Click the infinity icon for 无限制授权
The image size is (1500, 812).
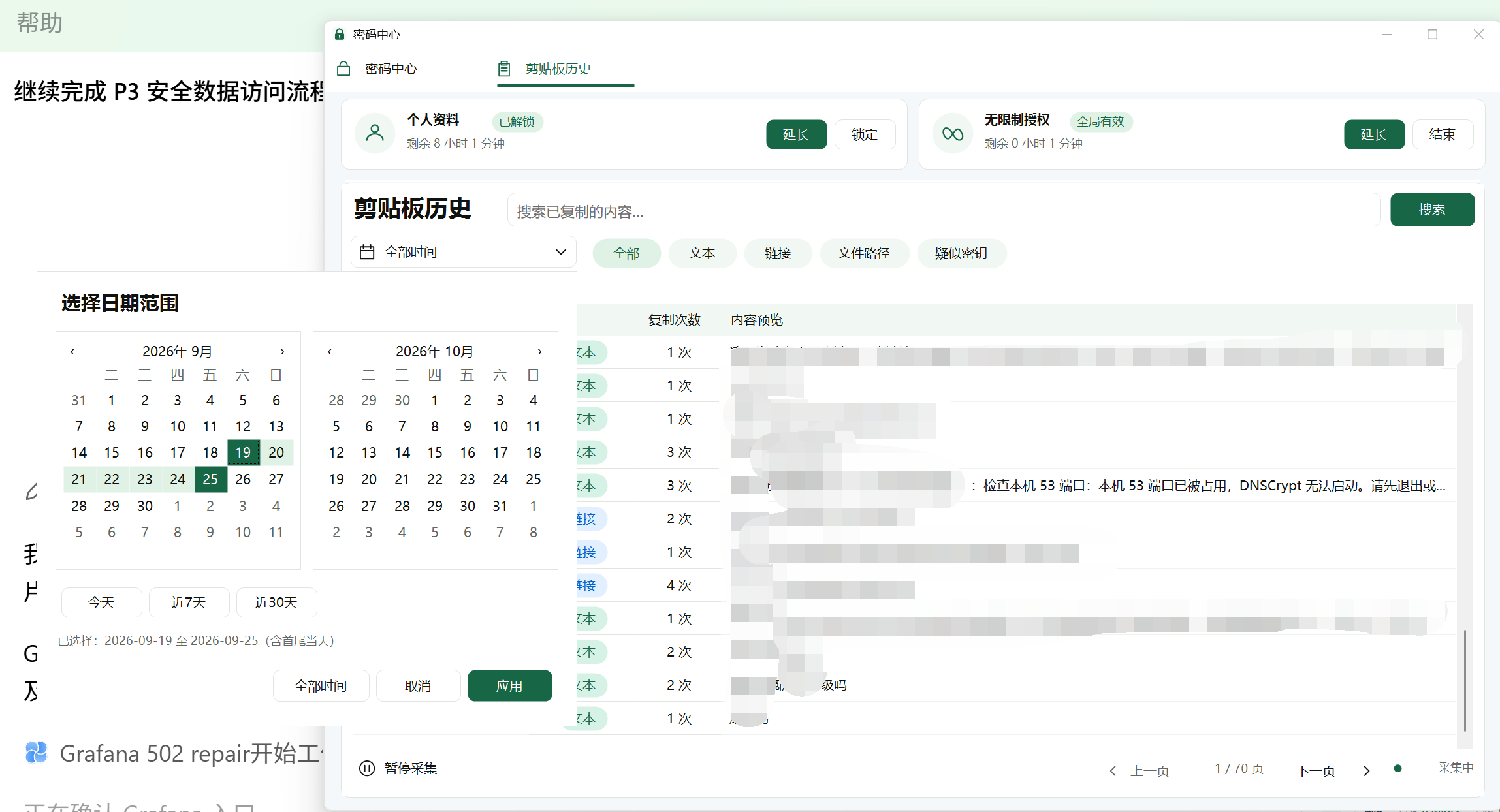[x=953, y=134]
